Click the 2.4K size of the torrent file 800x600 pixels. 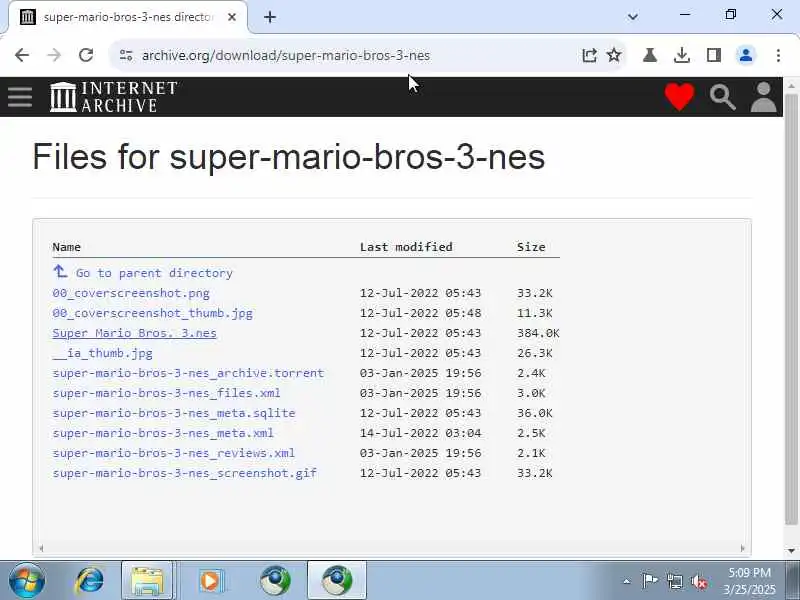[x=531, y=373]
